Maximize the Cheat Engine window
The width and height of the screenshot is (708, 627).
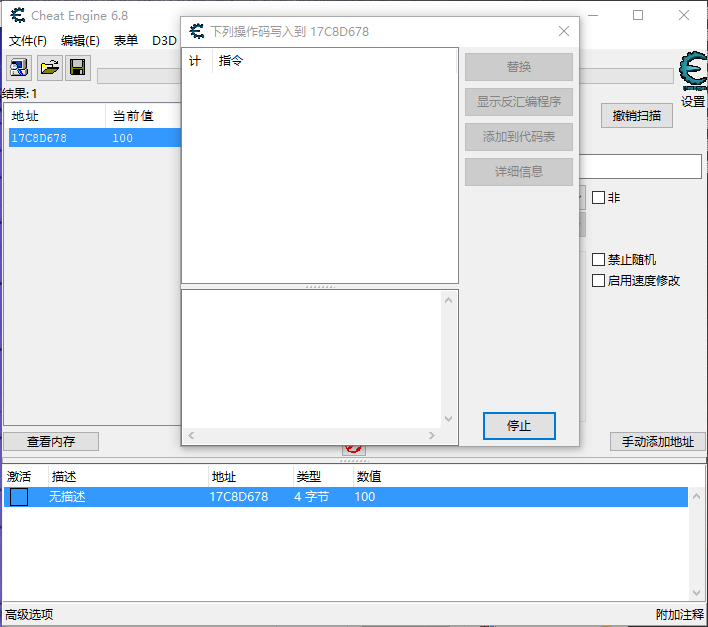(638, 15)
